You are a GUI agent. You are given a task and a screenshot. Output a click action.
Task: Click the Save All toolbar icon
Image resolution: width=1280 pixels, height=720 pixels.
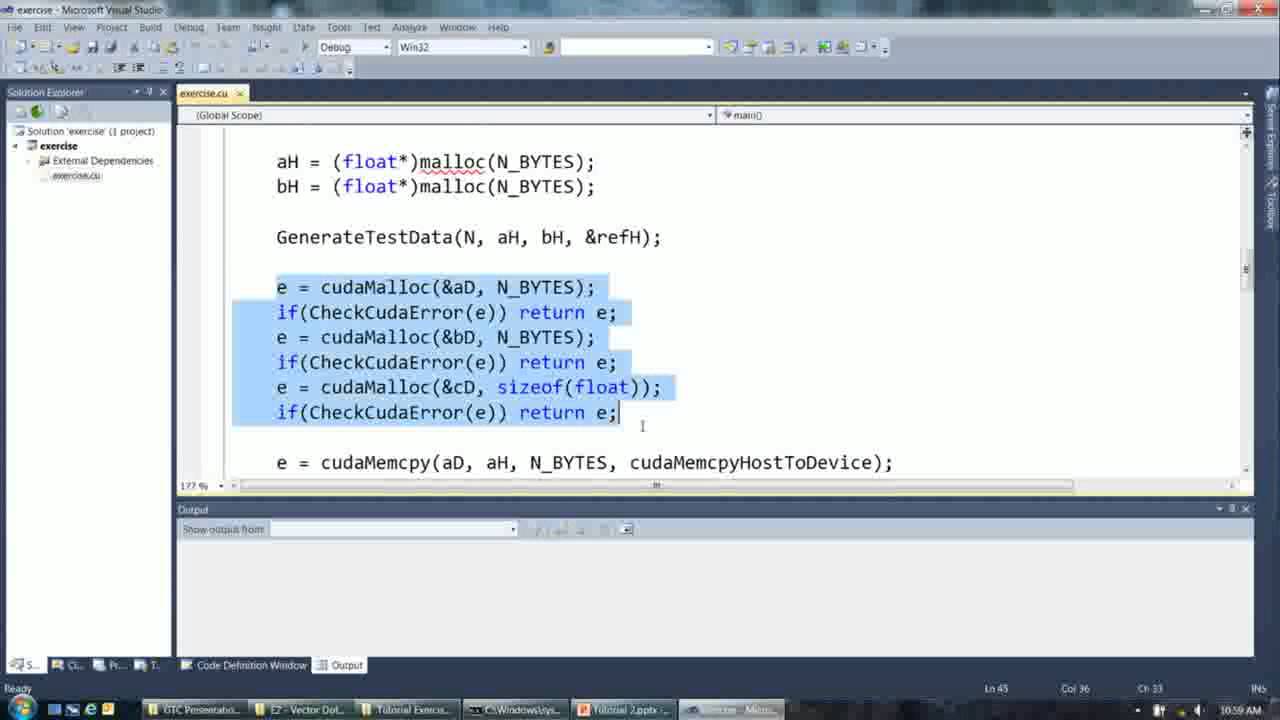pos(110,47)
